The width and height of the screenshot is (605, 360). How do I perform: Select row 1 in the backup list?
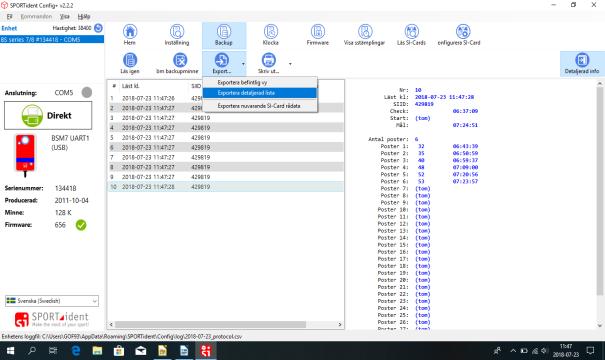click(225, 98)
